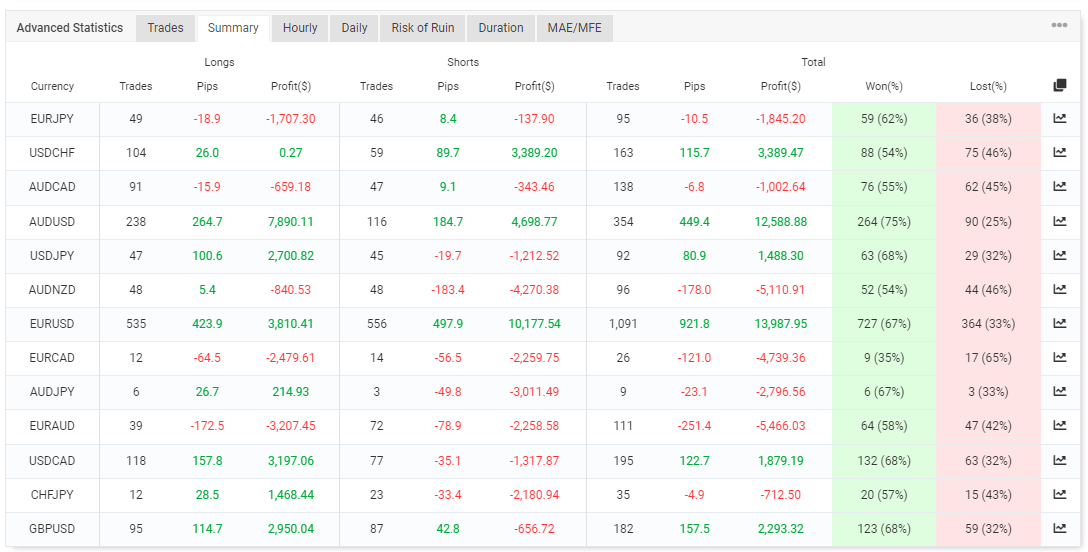This screenshot has height=552, width=1088.
Task: Click shorts profit value 10,177.54
Action: pos(534,324)
